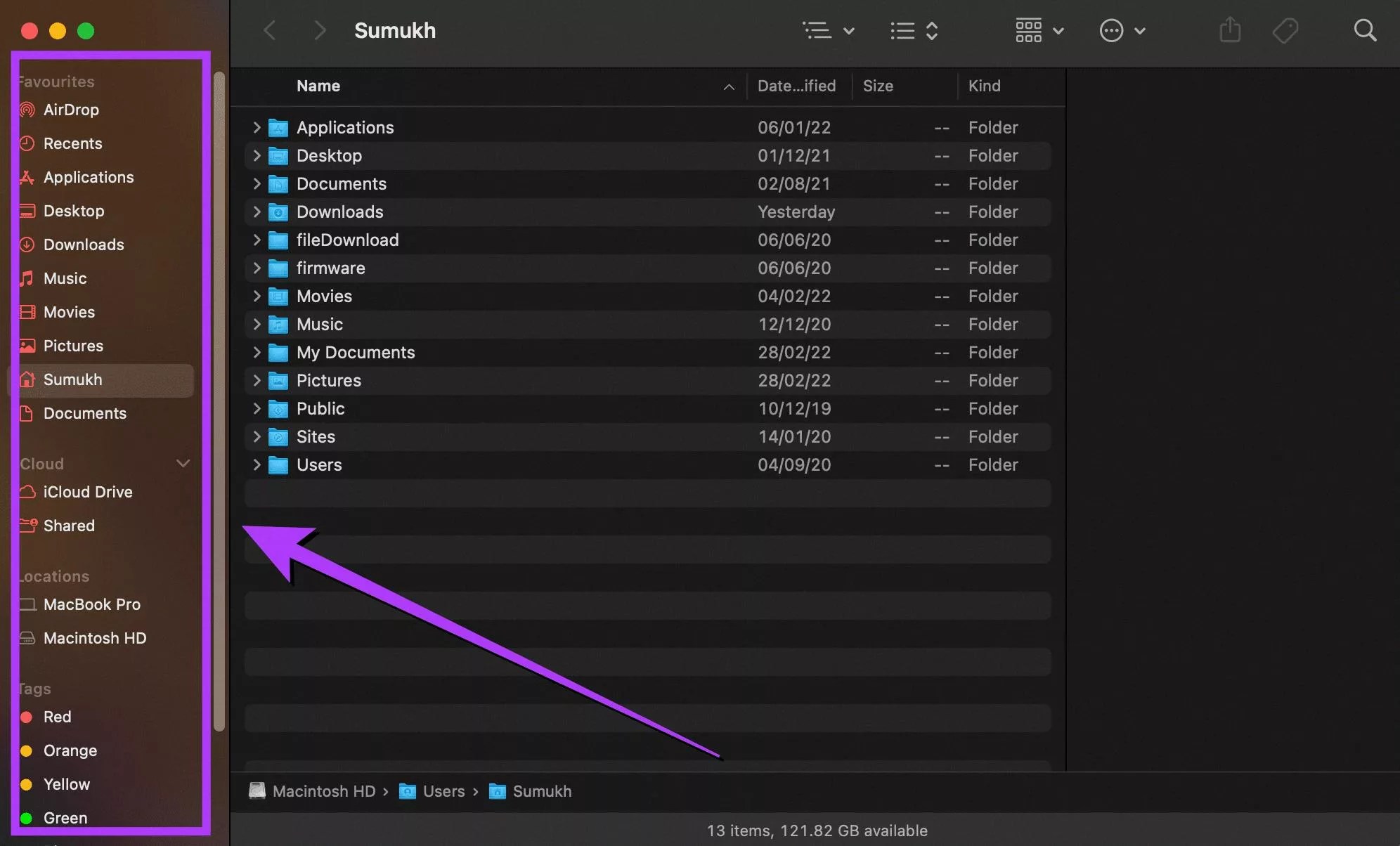Select the MacBook Pro location
Viewport: 1400px width, 846px height.
tap(91, 604)
